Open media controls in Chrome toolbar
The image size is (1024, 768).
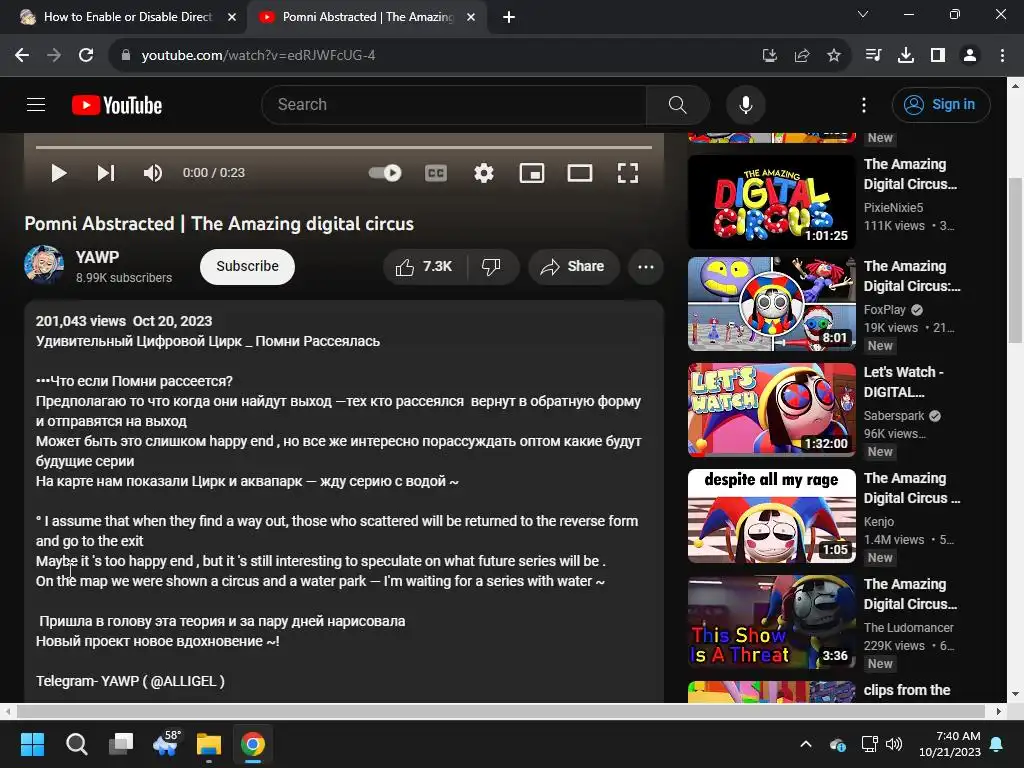pyautogui.click(x=873, y=56)
